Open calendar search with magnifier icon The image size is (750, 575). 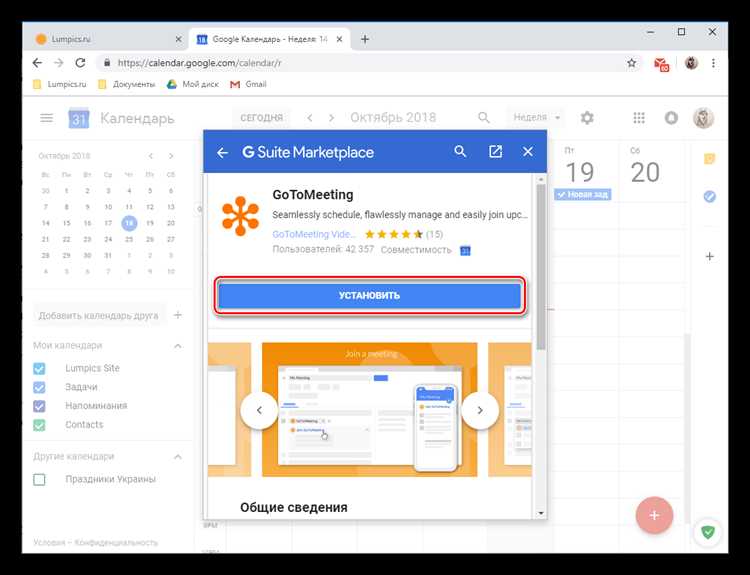[x=484, y=118]
